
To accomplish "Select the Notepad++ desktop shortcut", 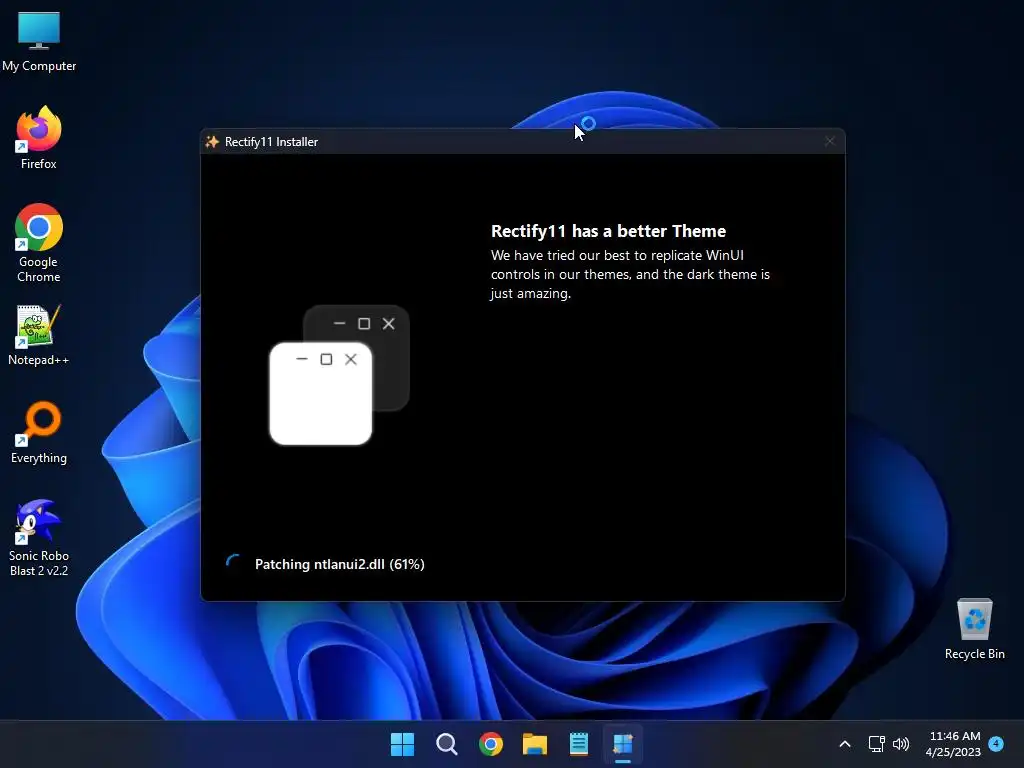I will coord(39,334).
